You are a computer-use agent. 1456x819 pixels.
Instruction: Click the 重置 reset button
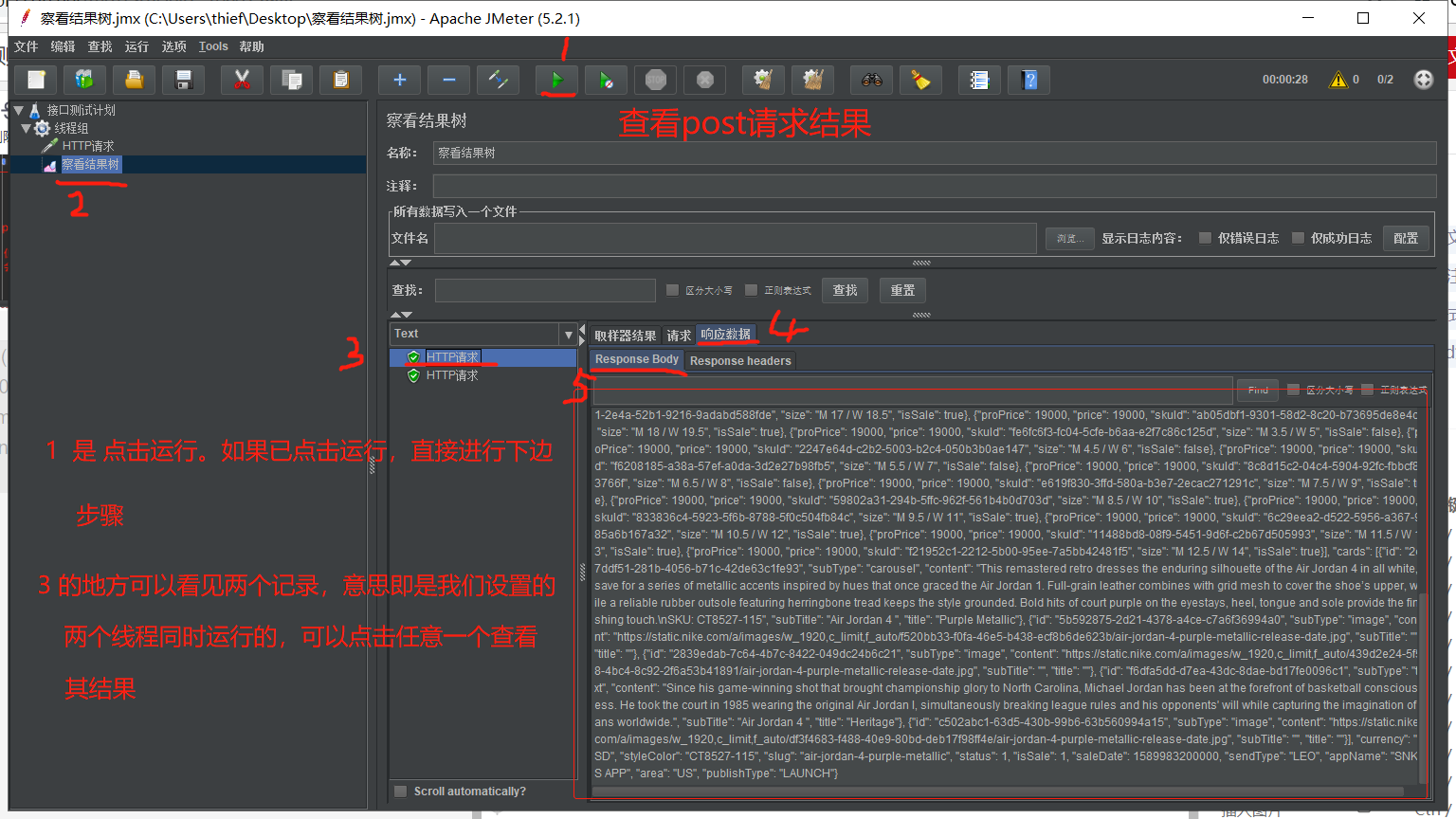point(901,290)
